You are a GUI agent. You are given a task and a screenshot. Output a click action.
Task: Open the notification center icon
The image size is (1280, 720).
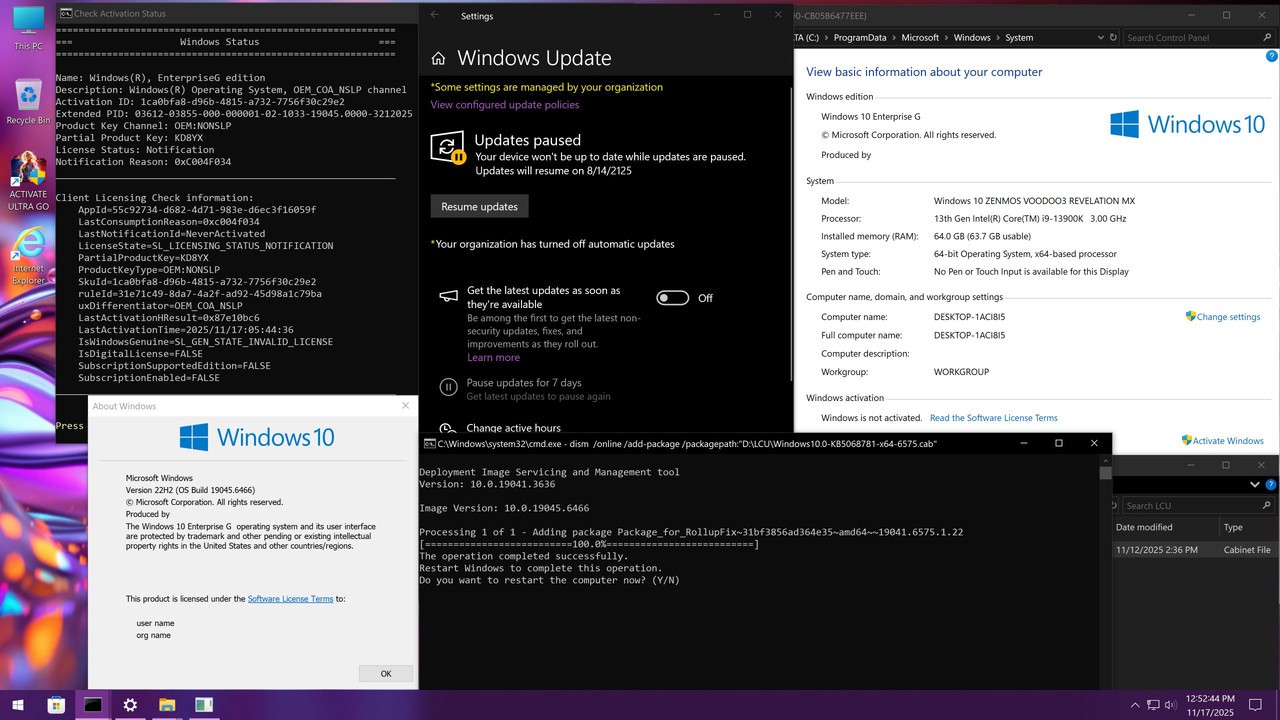point(1256,705)
